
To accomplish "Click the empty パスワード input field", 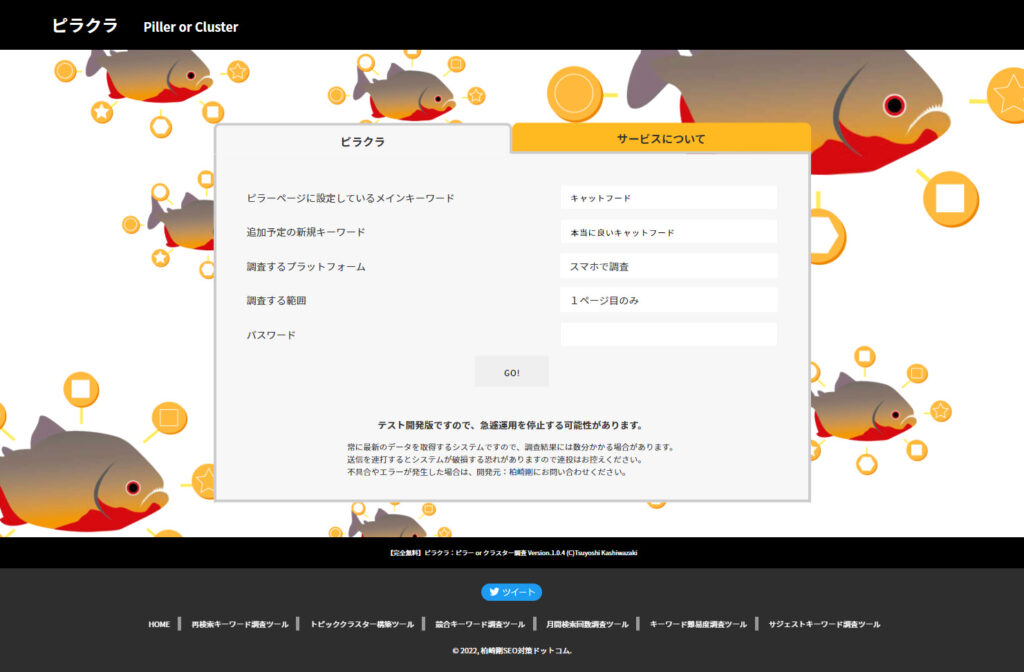I will pyautogui.click(x=668, y=334).
